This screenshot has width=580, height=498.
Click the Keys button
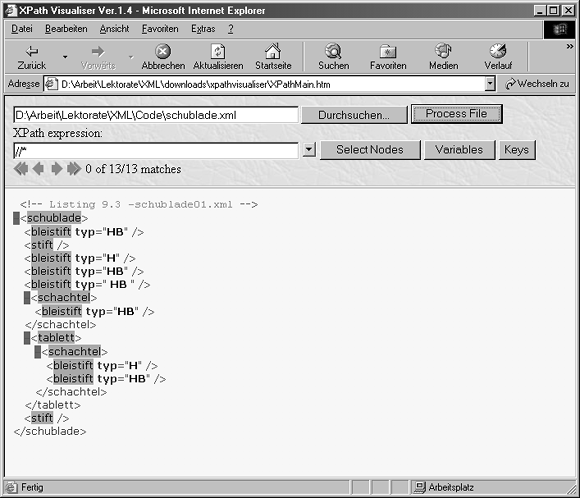[516, 150]
